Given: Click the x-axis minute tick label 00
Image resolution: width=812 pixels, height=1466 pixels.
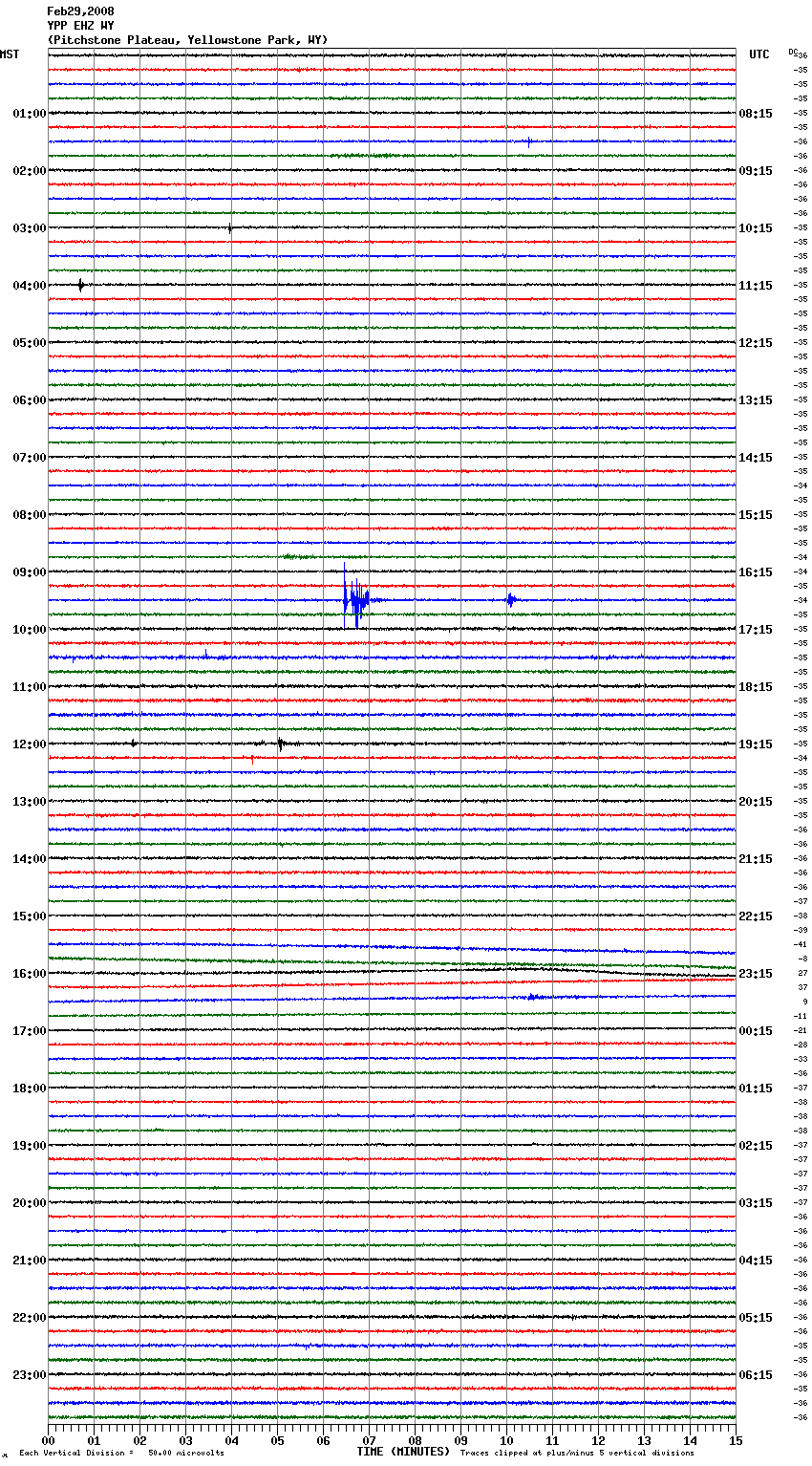Looking at the screenshot, I should coord(48,1440).
